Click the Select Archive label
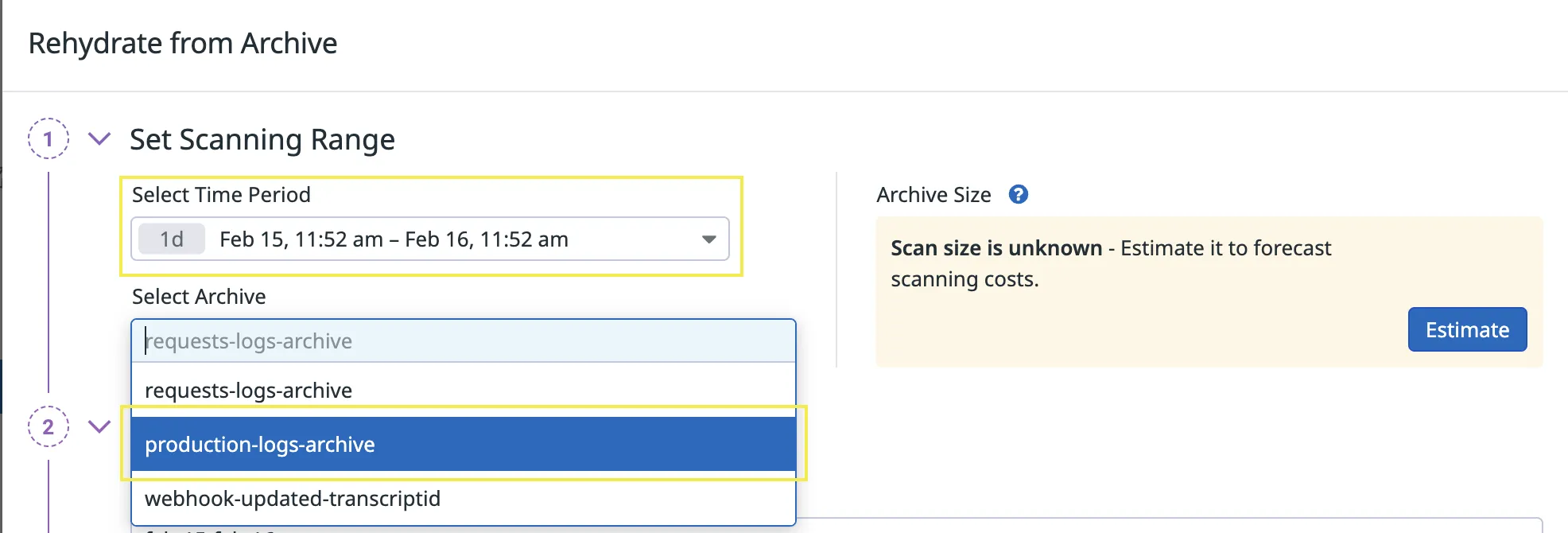 [x=199, y=297]
